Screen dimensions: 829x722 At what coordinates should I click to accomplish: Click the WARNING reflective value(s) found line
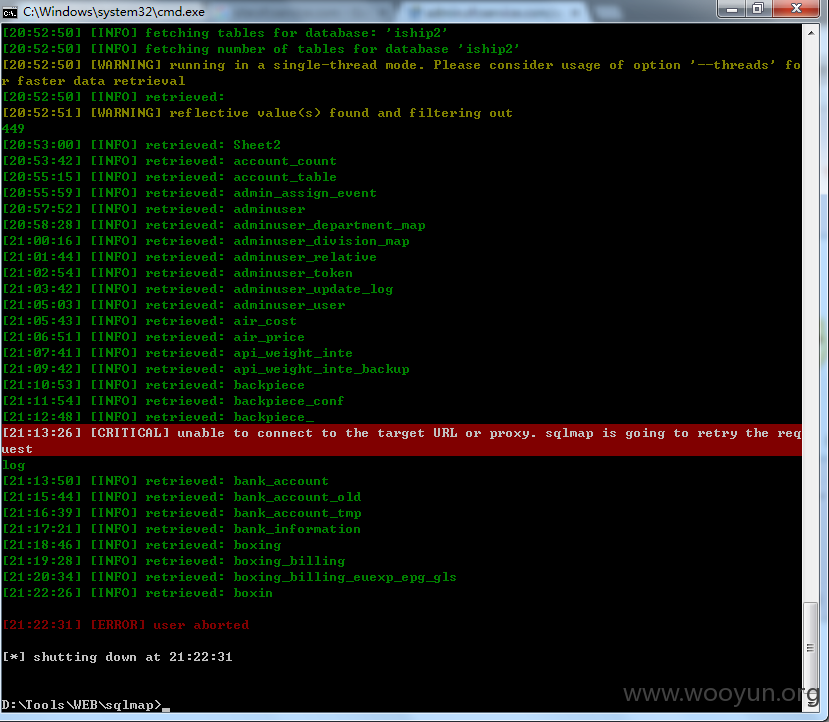[x=257, y=113]
